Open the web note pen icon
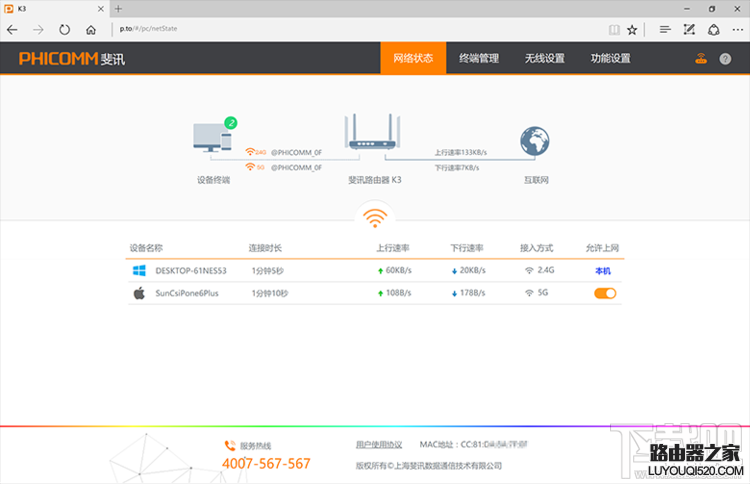 tap(689, 30)
